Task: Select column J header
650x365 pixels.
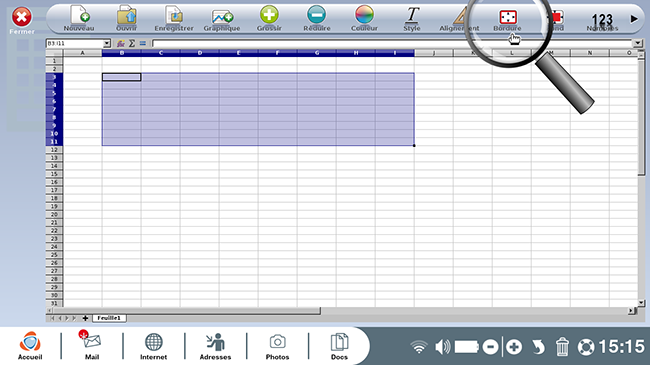Action: point(434,53)
